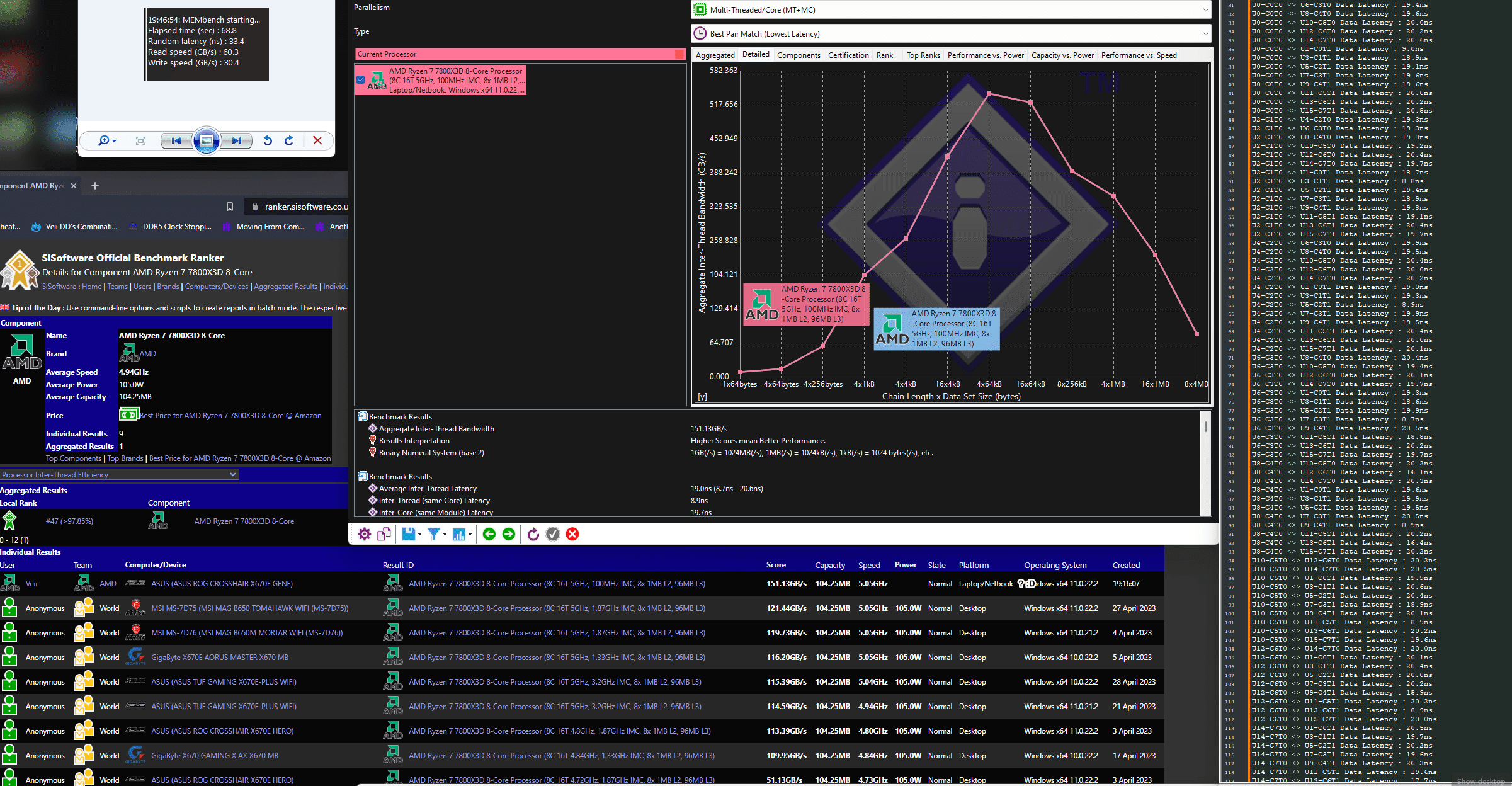
Task: Open the Performance vs. Power tab
Action: 986,55
